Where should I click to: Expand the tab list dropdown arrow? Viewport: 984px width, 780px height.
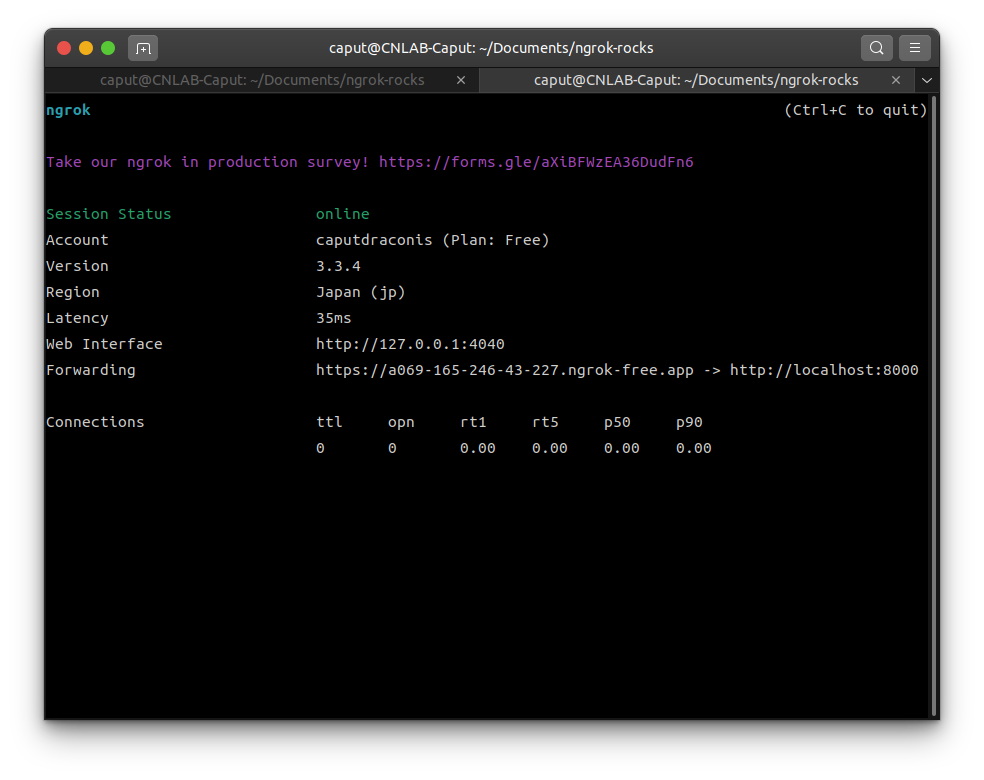(x=927, y=80)
